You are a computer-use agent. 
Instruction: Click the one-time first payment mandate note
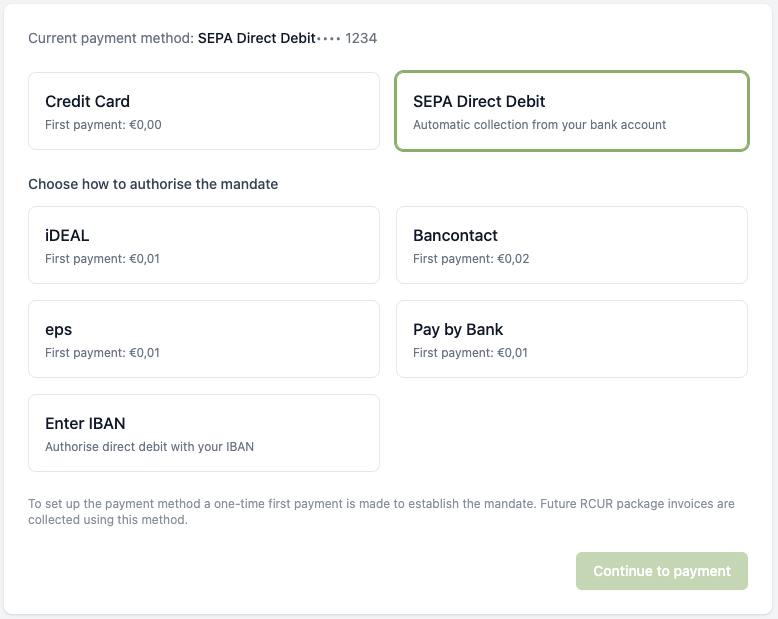381,511
